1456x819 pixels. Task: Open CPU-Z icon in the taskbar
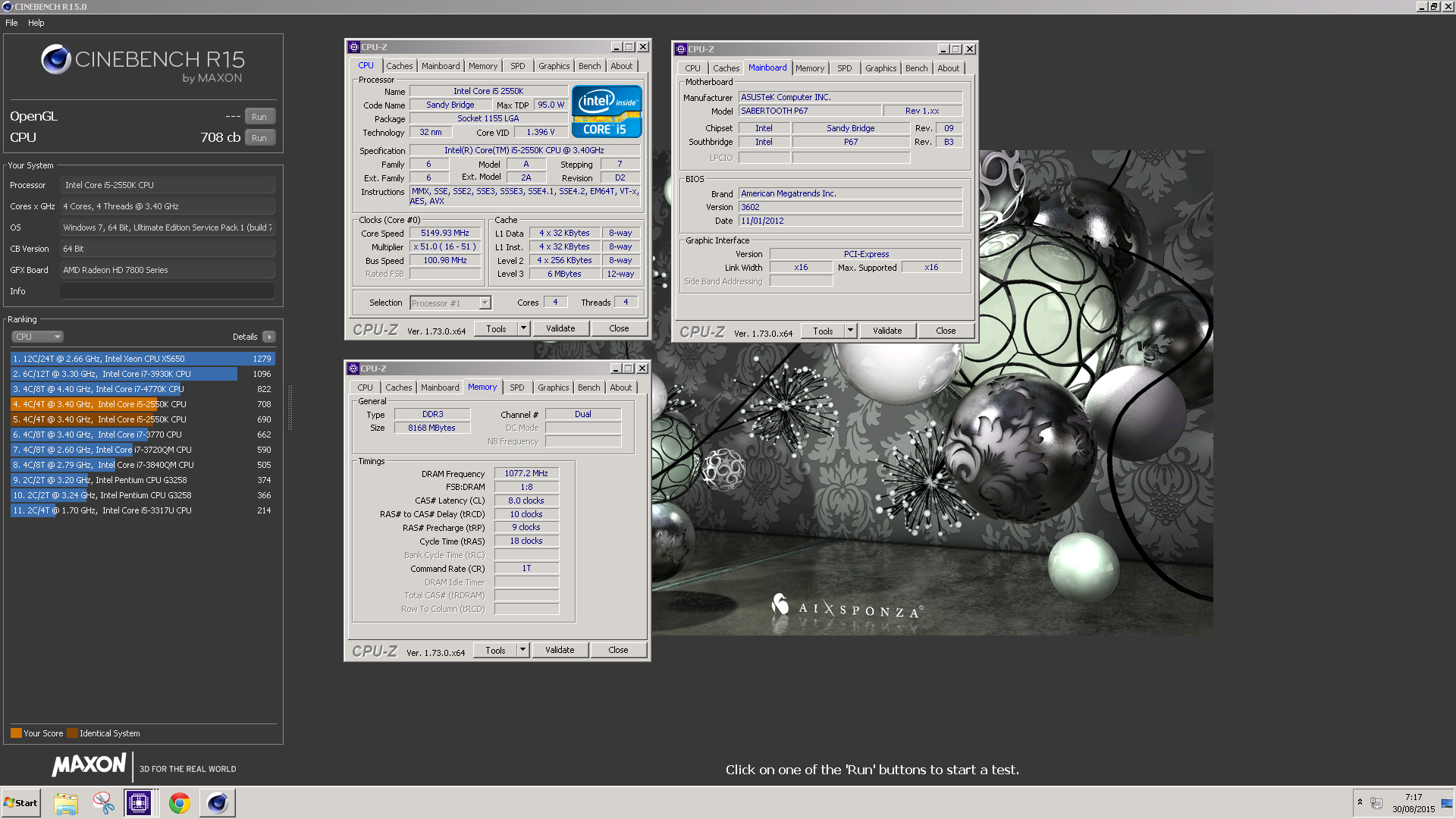click(x=139, y=803)
